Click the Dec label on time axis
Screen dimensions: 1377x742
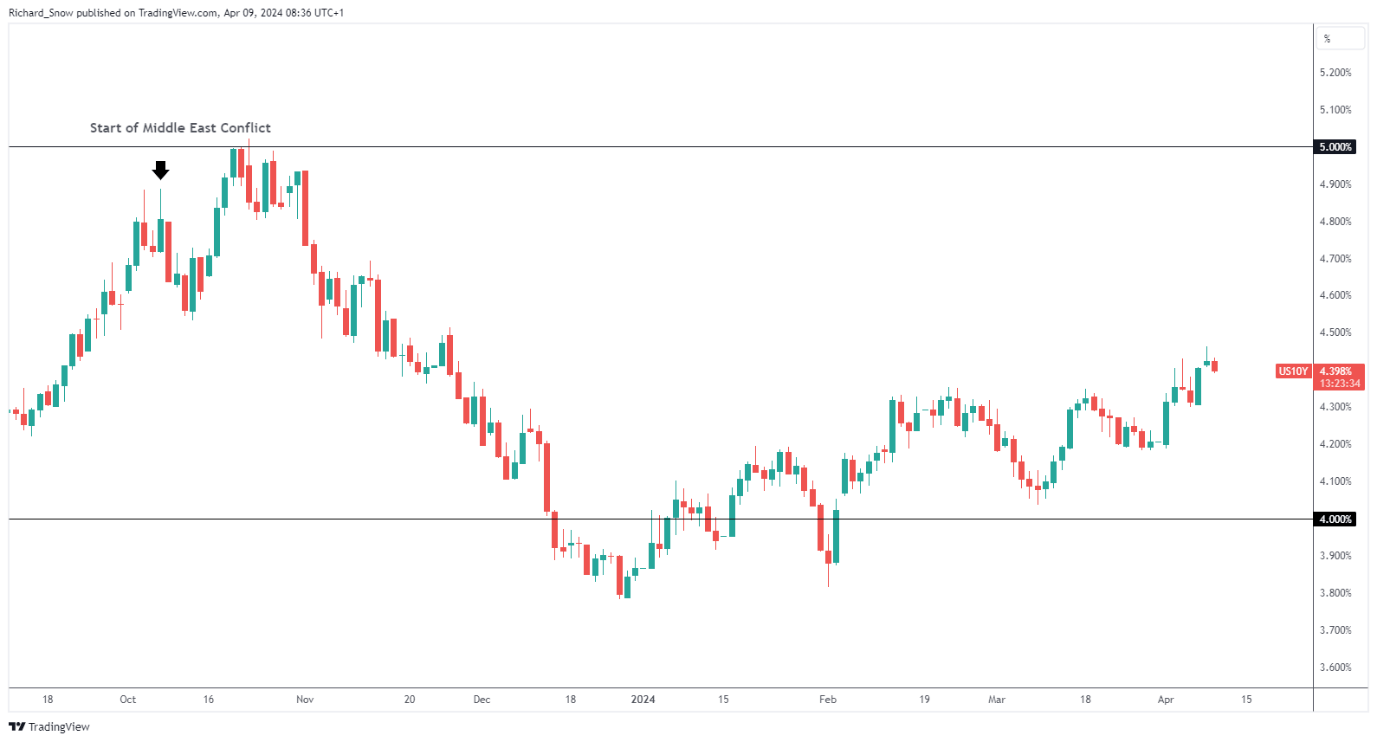coord(482,699)
